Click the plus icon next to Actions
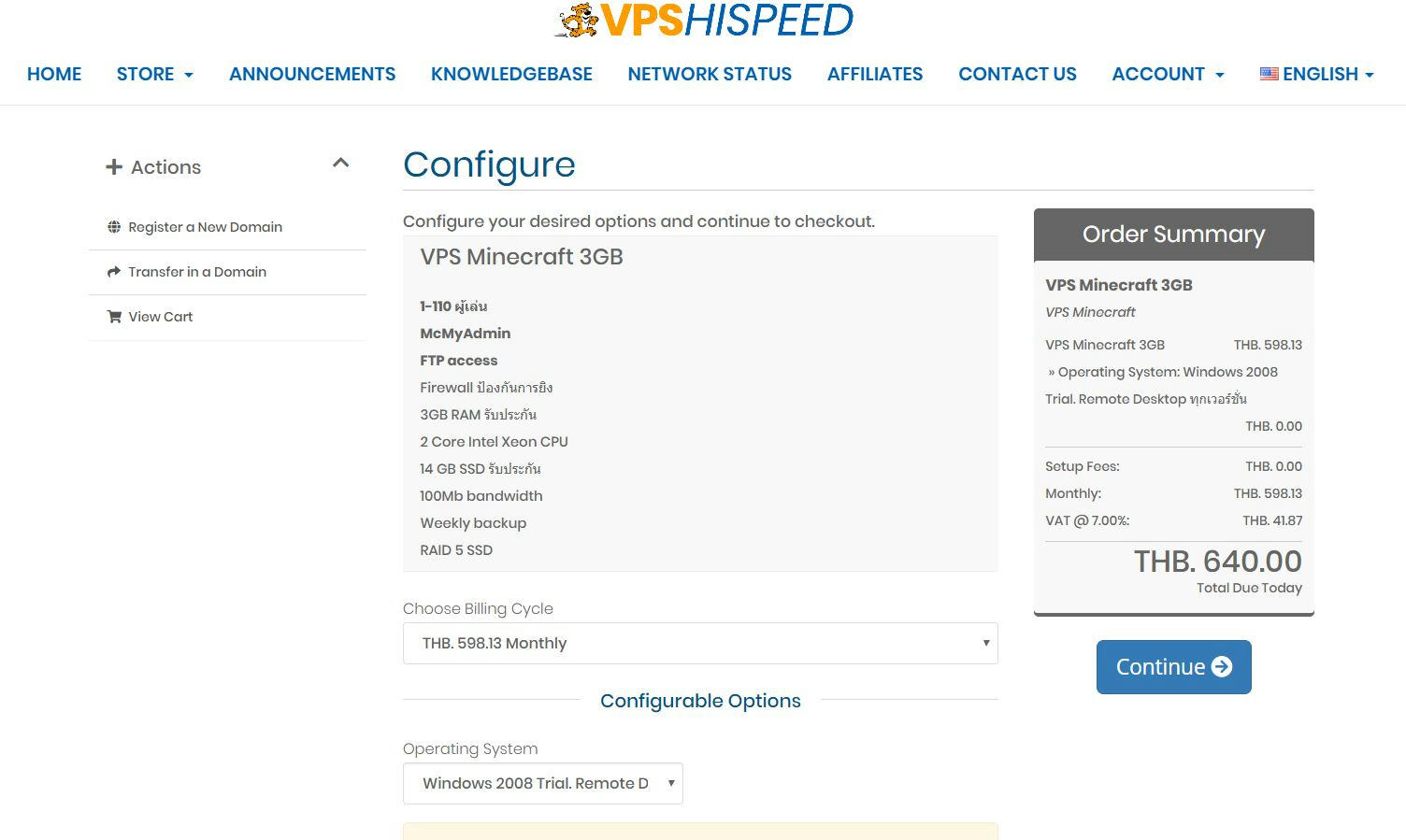 (114, 167)
